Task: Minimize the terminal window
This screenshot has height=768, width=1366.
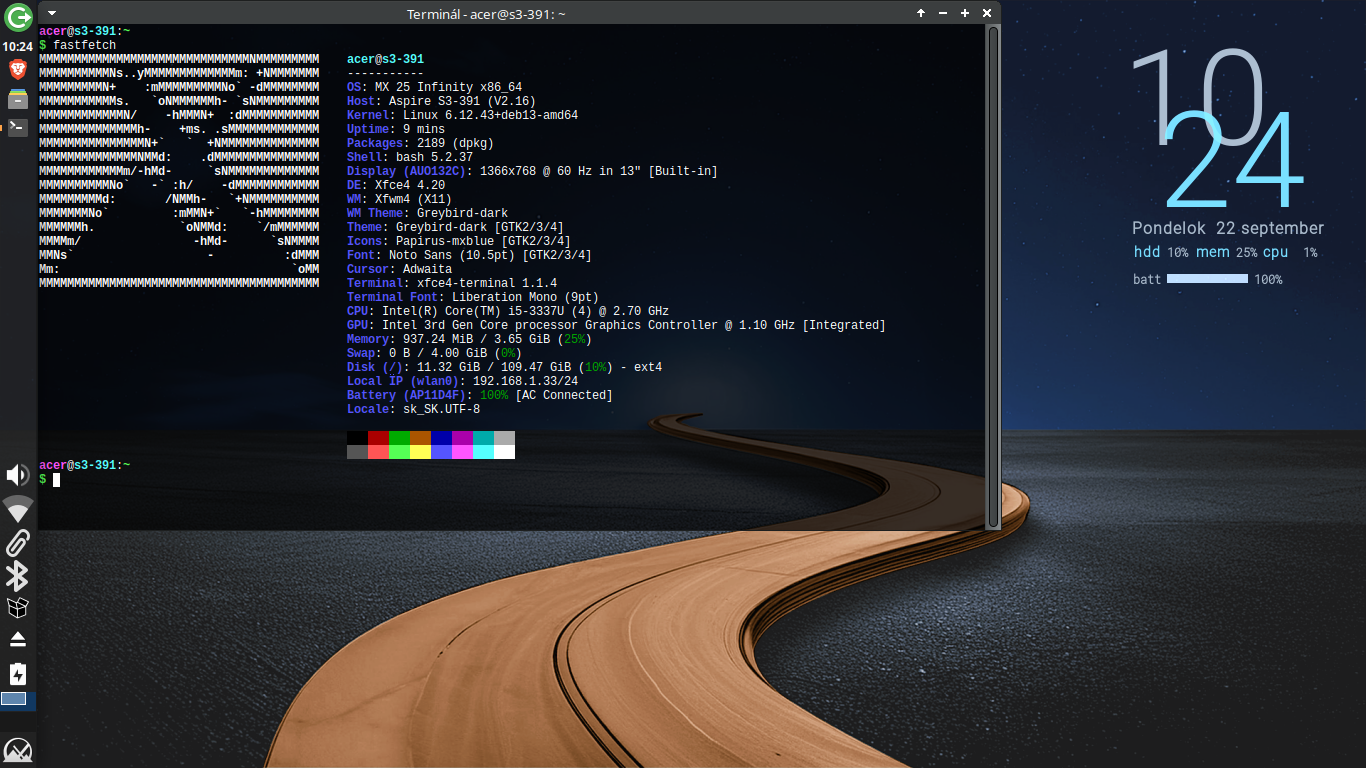Action: coord(943,13)
